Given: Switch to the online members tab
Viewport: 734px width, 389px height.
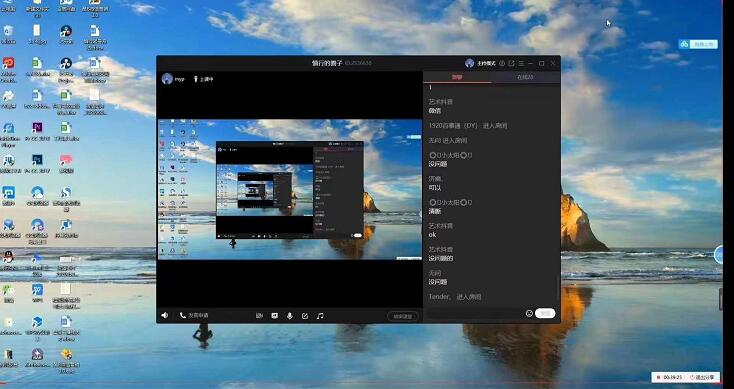Looking at the screenshot, I should (x=525, y=77).
